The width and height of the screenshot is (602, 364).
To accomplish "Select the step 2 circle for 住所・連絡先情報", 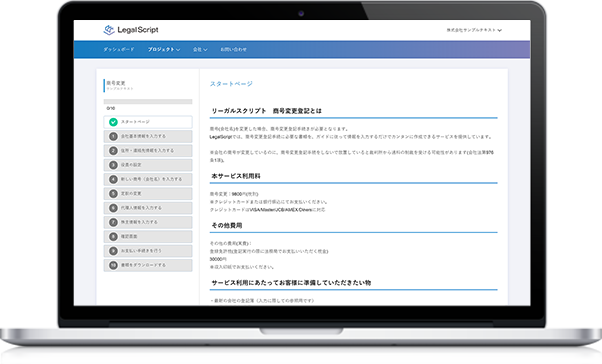I will (113, 151).
